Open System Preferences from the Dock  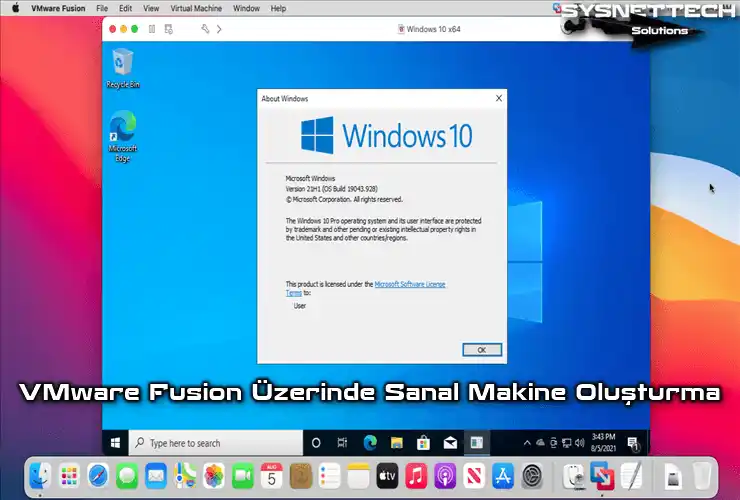[x=532, y=476]
